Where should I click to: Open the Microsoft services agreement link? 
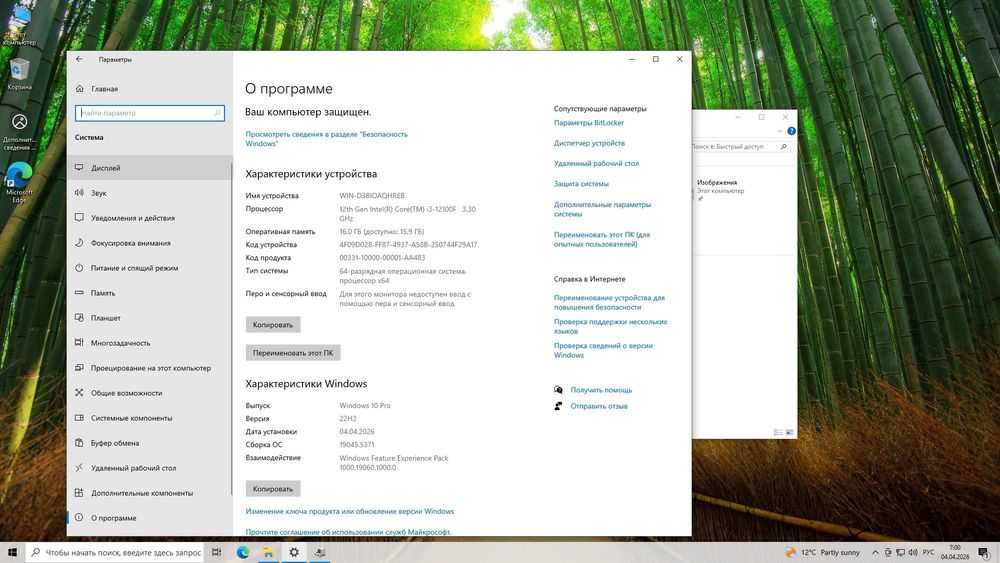click(x=348, y=532)
